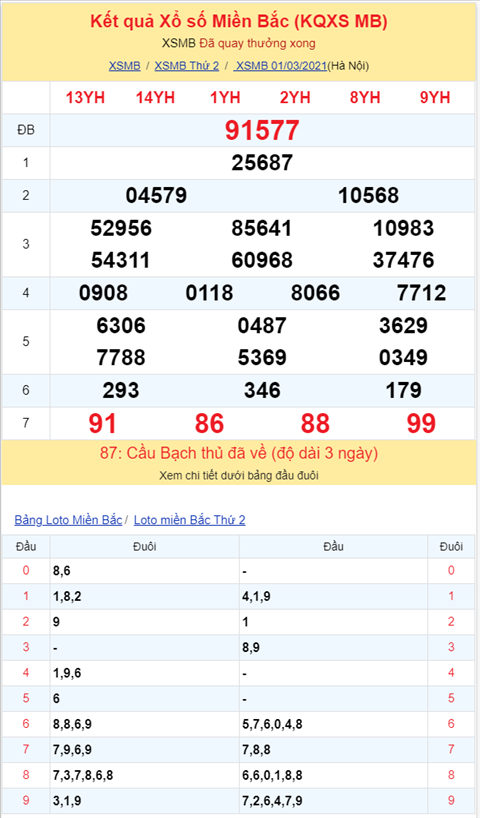
Task: Select sixth prize number 179
Action: 403,390
